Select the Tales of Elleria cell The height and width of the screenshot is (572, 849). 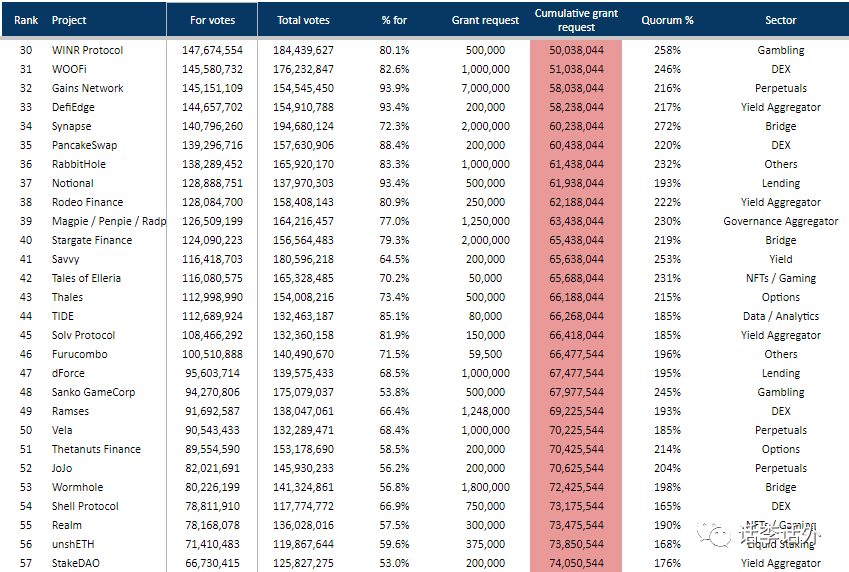[x=86, y=278]
